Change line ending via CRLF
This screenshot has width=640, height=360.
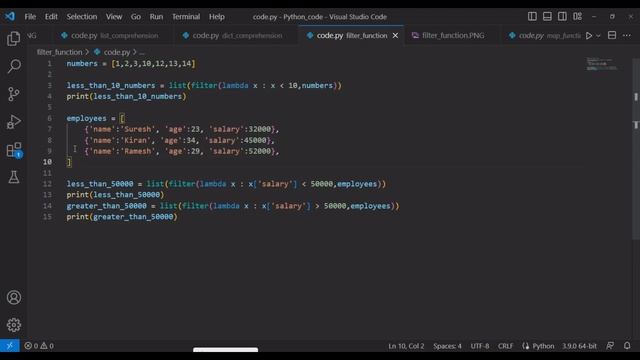505,346
